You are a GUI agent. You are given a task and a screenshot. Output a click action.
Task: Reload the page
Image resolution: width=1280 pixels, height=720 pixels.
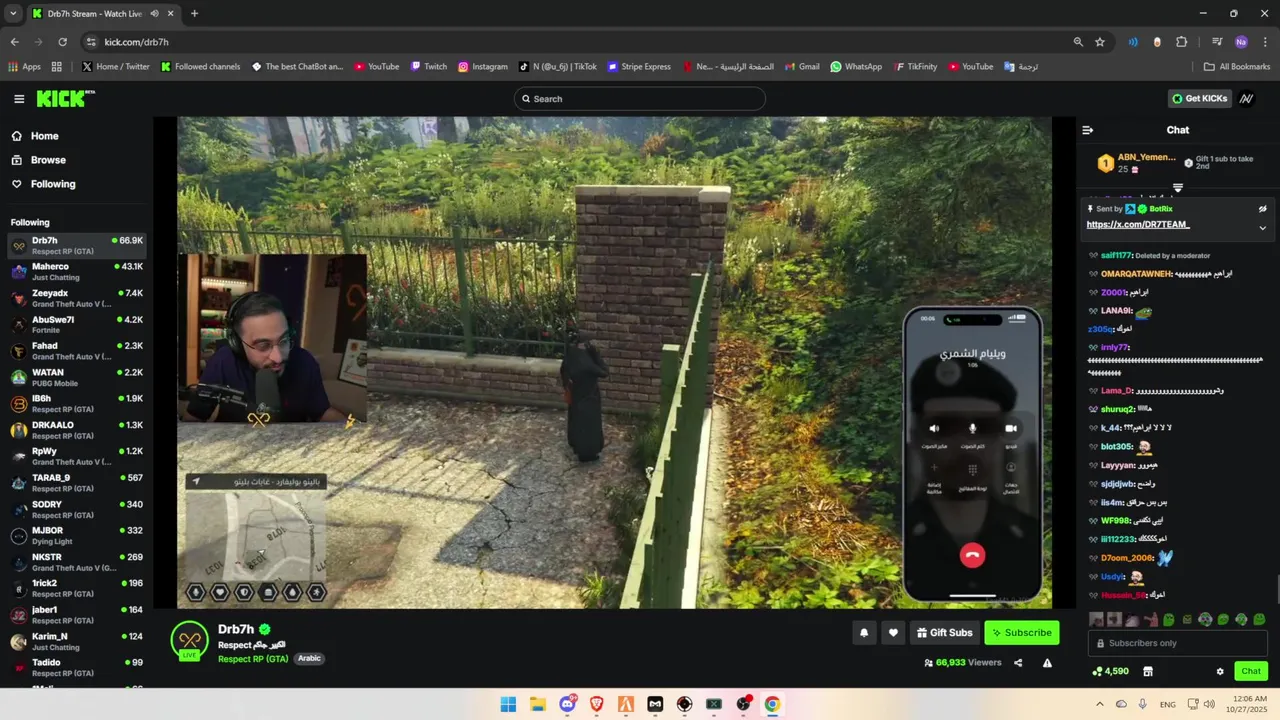pyautogui.click(x=62, y=42)
